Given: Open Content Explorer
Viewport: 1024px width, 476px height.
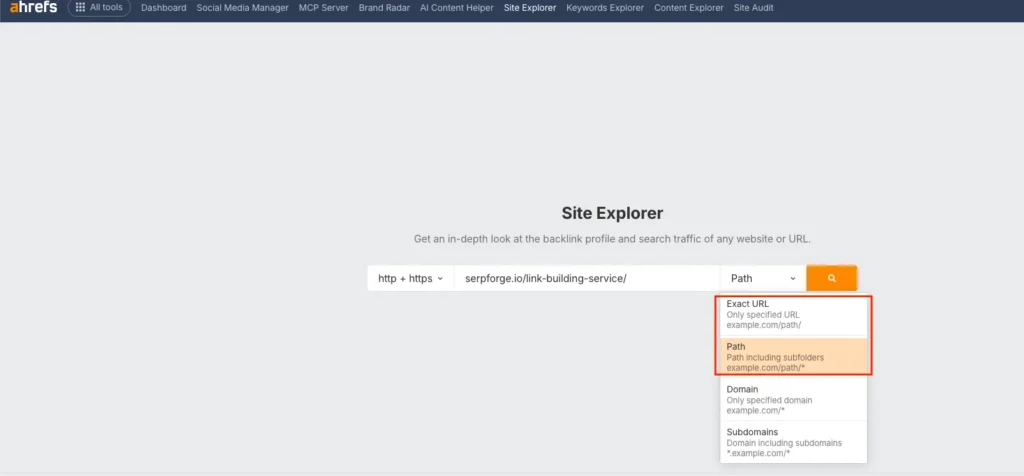Looking at the screenshot, I should pyautogui.click(x=688, y=8).
